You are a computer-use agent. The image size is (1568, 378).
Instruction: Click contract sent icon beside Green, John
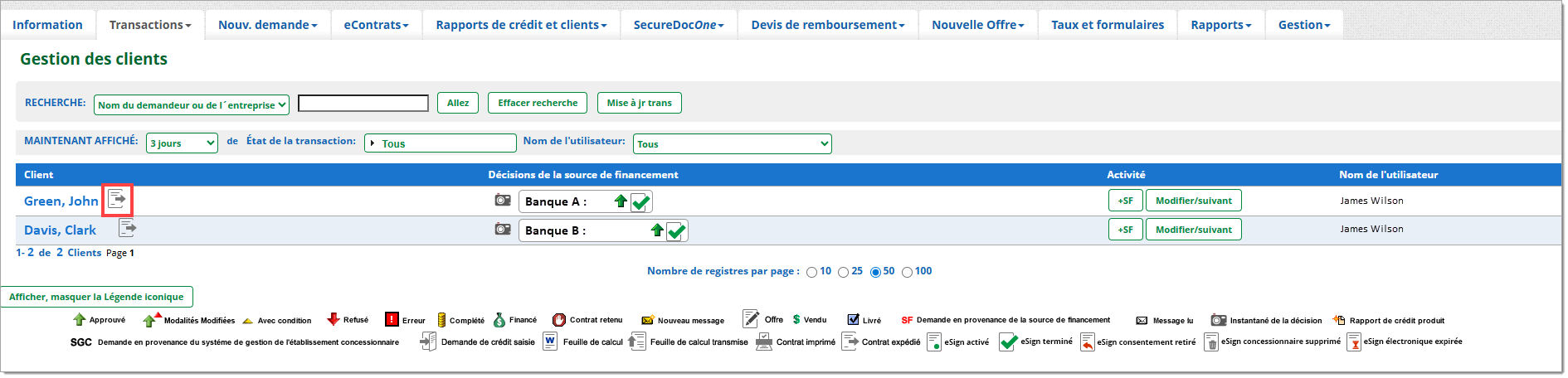(117, 199)
